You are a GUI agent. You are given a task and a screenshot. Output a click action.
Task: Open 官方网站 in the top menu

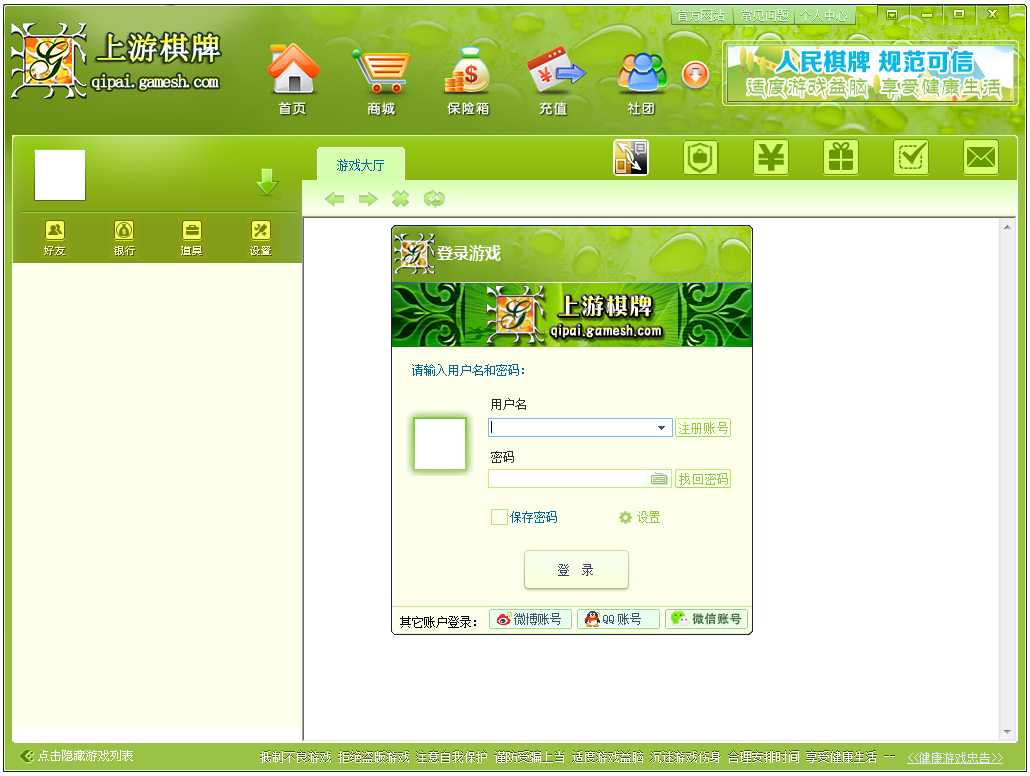(701, 16)
